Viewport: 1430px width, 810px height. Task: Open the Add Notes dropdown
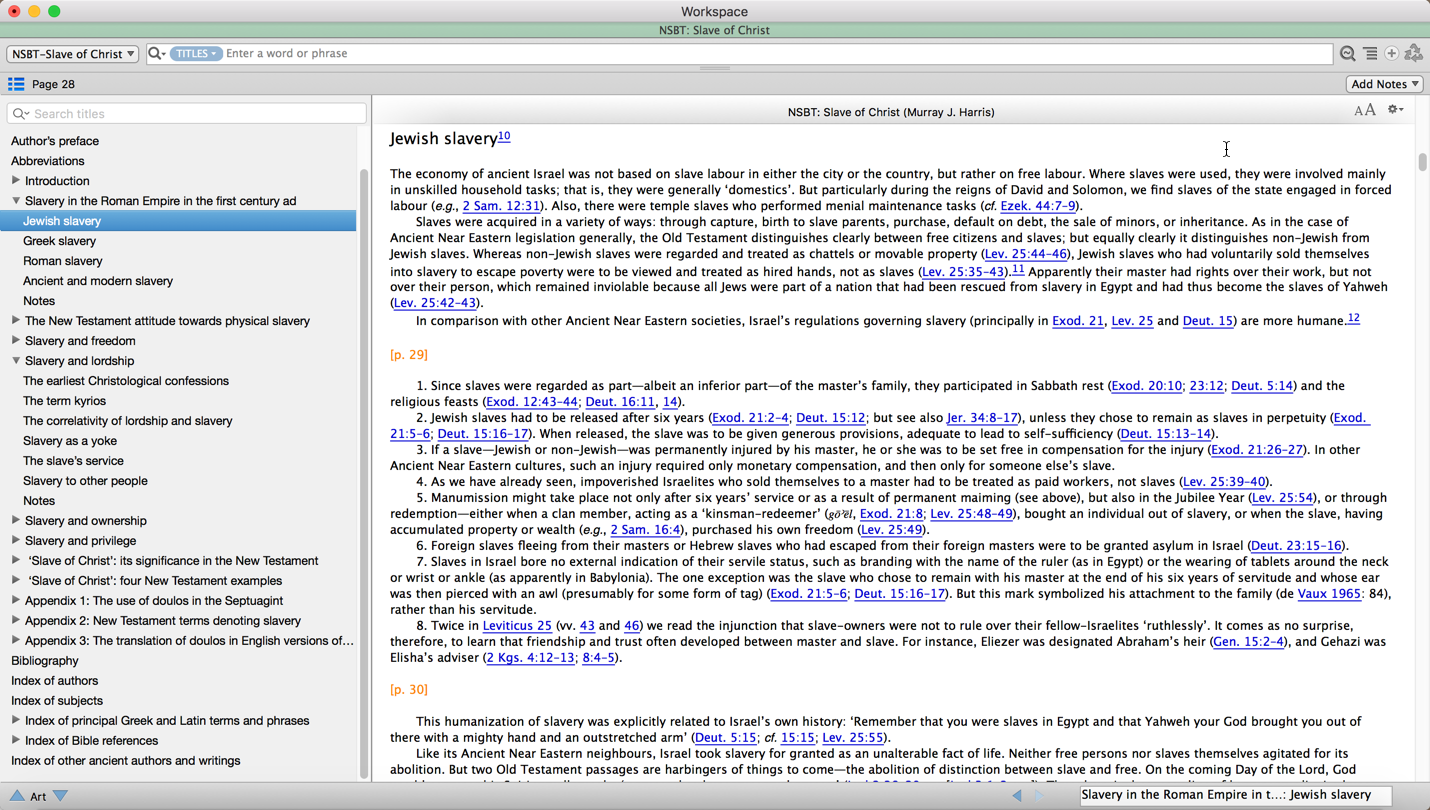[x=1384, y=84]
